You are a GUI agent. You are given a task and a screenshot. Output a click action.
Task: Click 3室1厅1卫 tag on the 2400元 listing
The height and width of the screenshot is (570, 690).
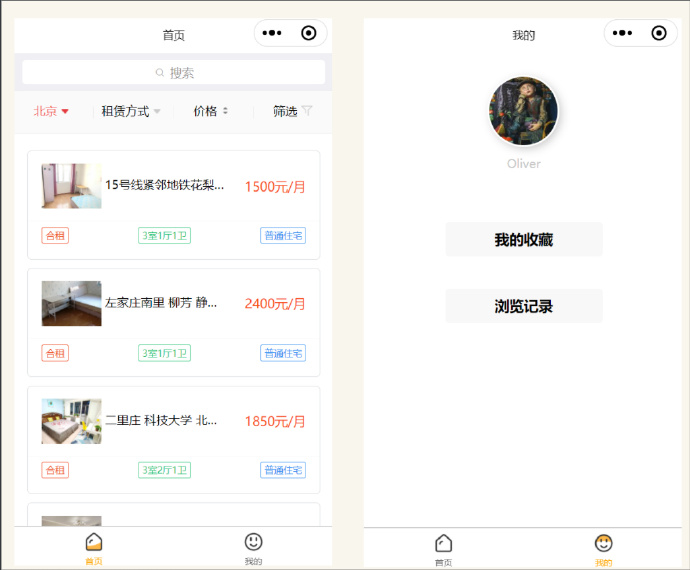click(165, 353)
